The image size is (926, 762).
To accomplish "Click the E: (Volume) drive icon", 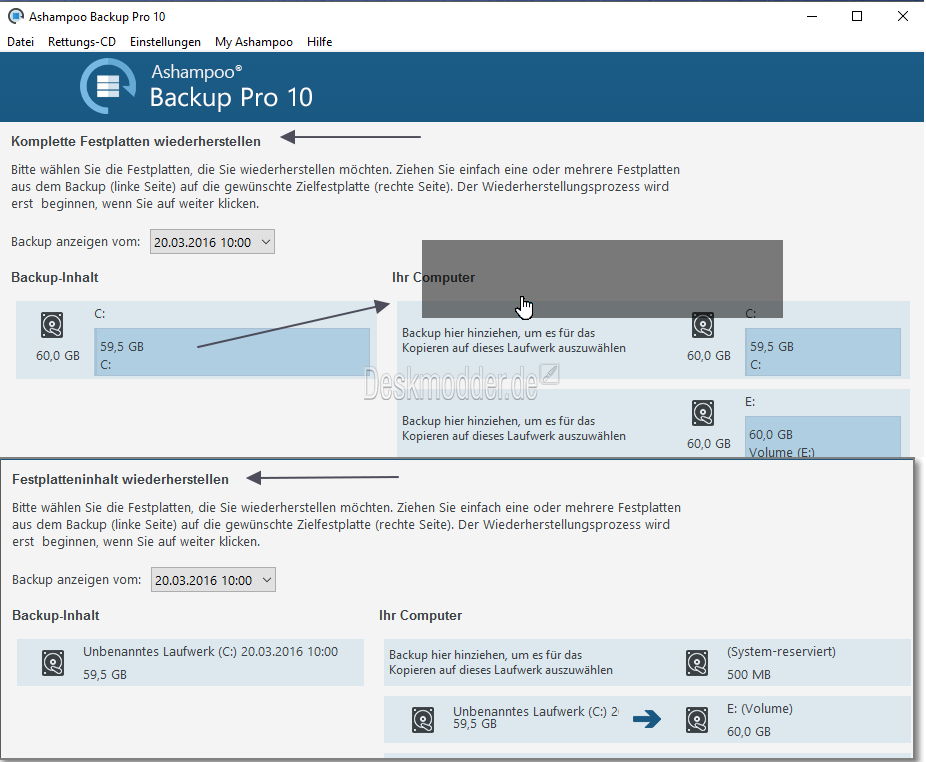I will [x=697, y=720].
